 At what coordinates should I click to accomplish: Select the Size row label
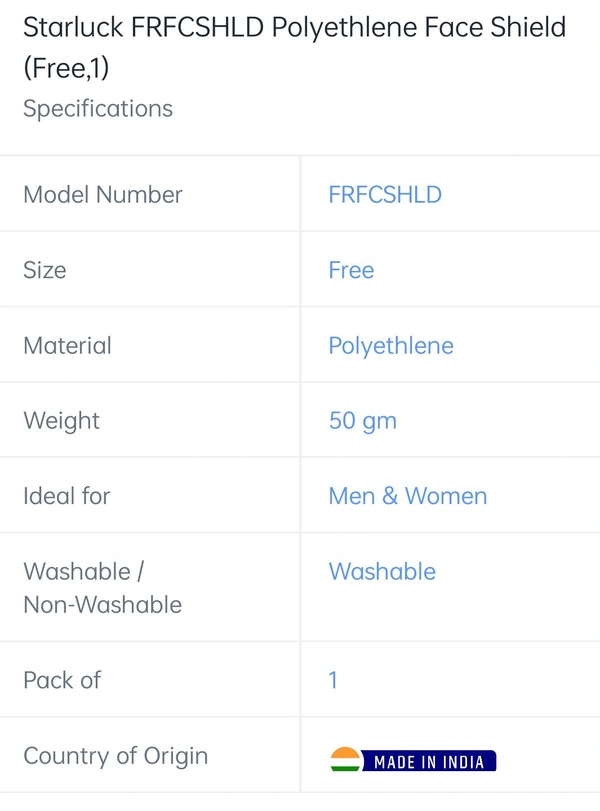tap(44, 270)
